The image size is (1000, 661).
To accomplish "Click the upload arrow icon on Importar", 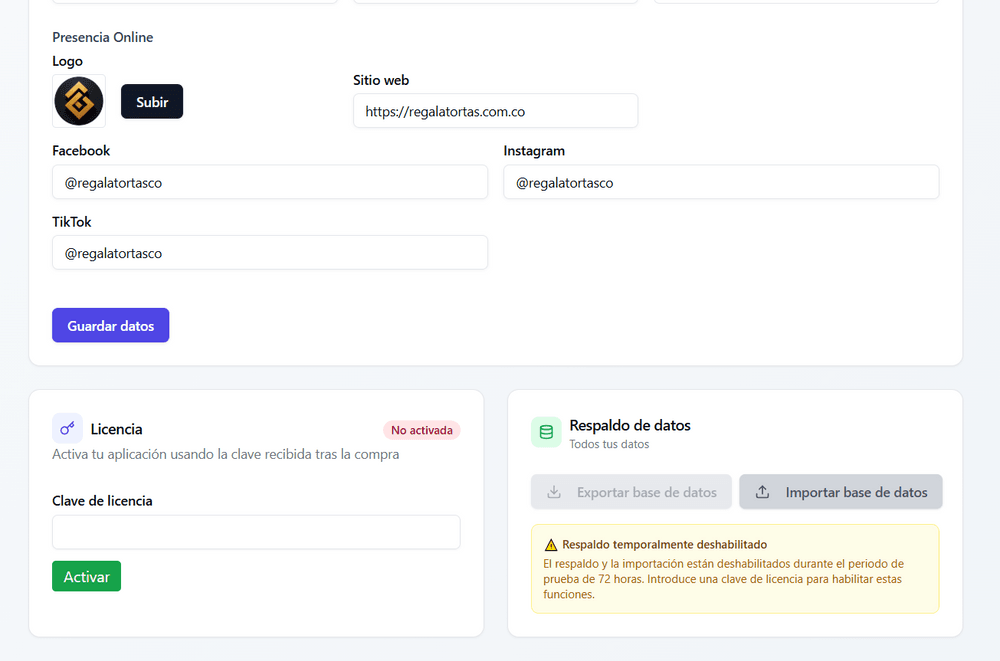I will point(762,492).
